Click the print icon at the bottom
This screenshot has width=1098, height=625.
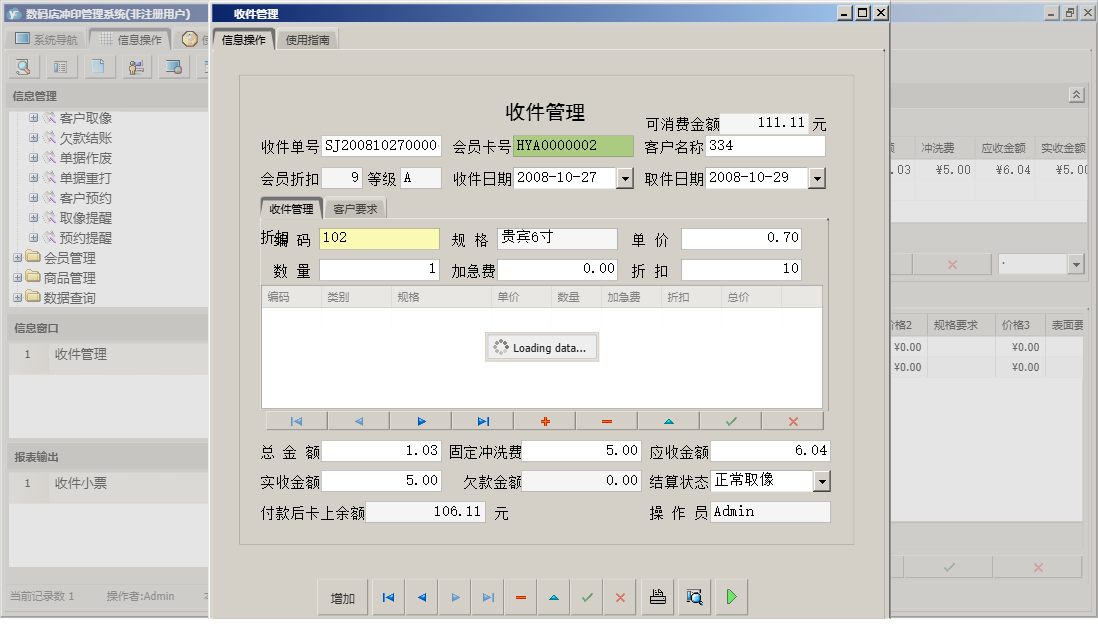pos(657,597)
